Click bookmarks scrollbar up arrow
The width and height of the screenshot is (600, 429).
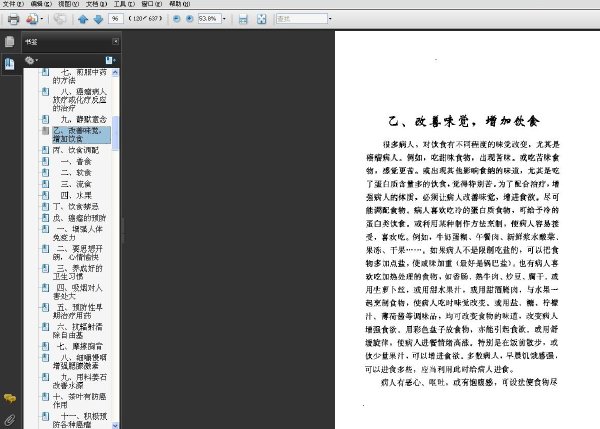(x=115, y=72)
